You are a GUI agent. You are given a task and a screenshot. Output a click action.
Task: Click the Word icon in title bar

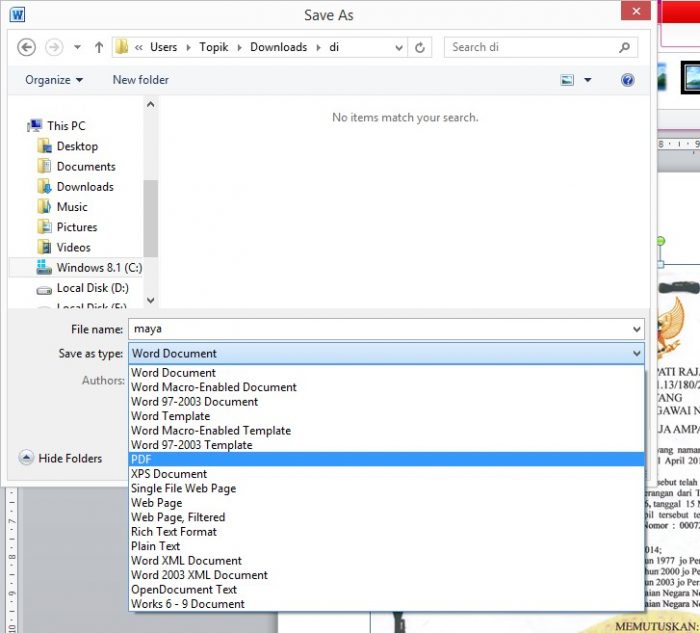pyautogui.click(x=17, y=15)
